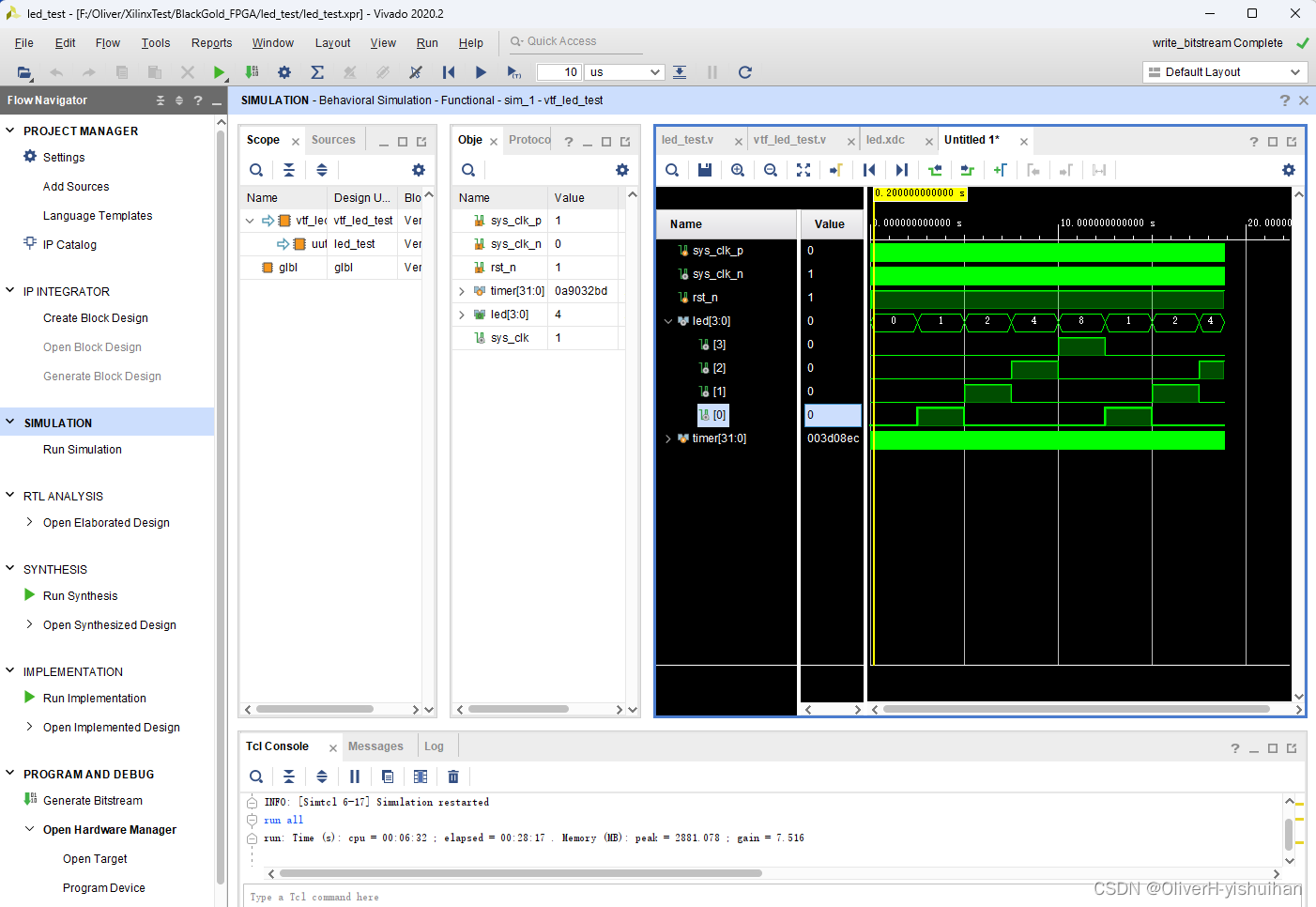This screenshot has width=1316, height=907.
Task: Click Add Sources
Action: [76, 187]
